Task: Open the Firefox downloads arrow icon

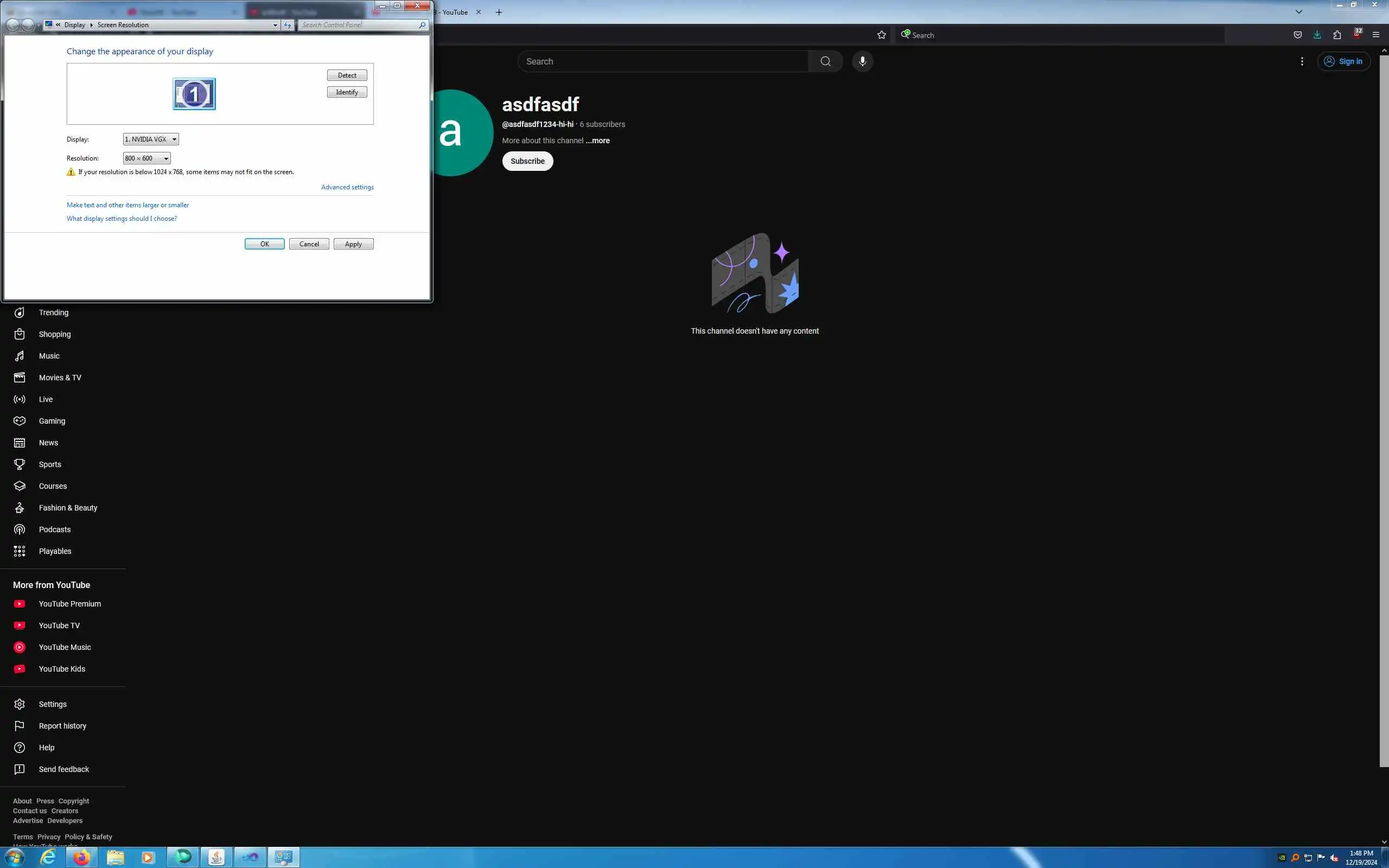Action: (x=1317, y=35)
